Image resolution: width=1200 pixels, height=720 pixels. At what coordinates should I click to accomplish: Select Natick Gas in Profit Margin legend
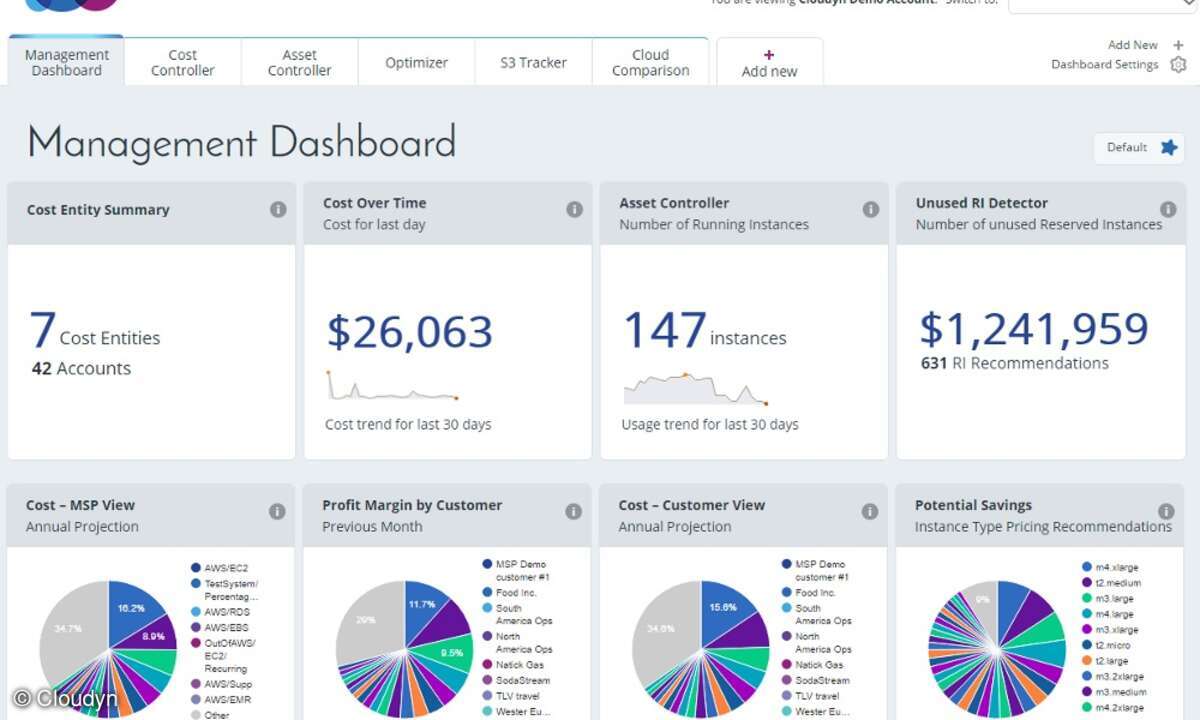click(x=513, y=664)
